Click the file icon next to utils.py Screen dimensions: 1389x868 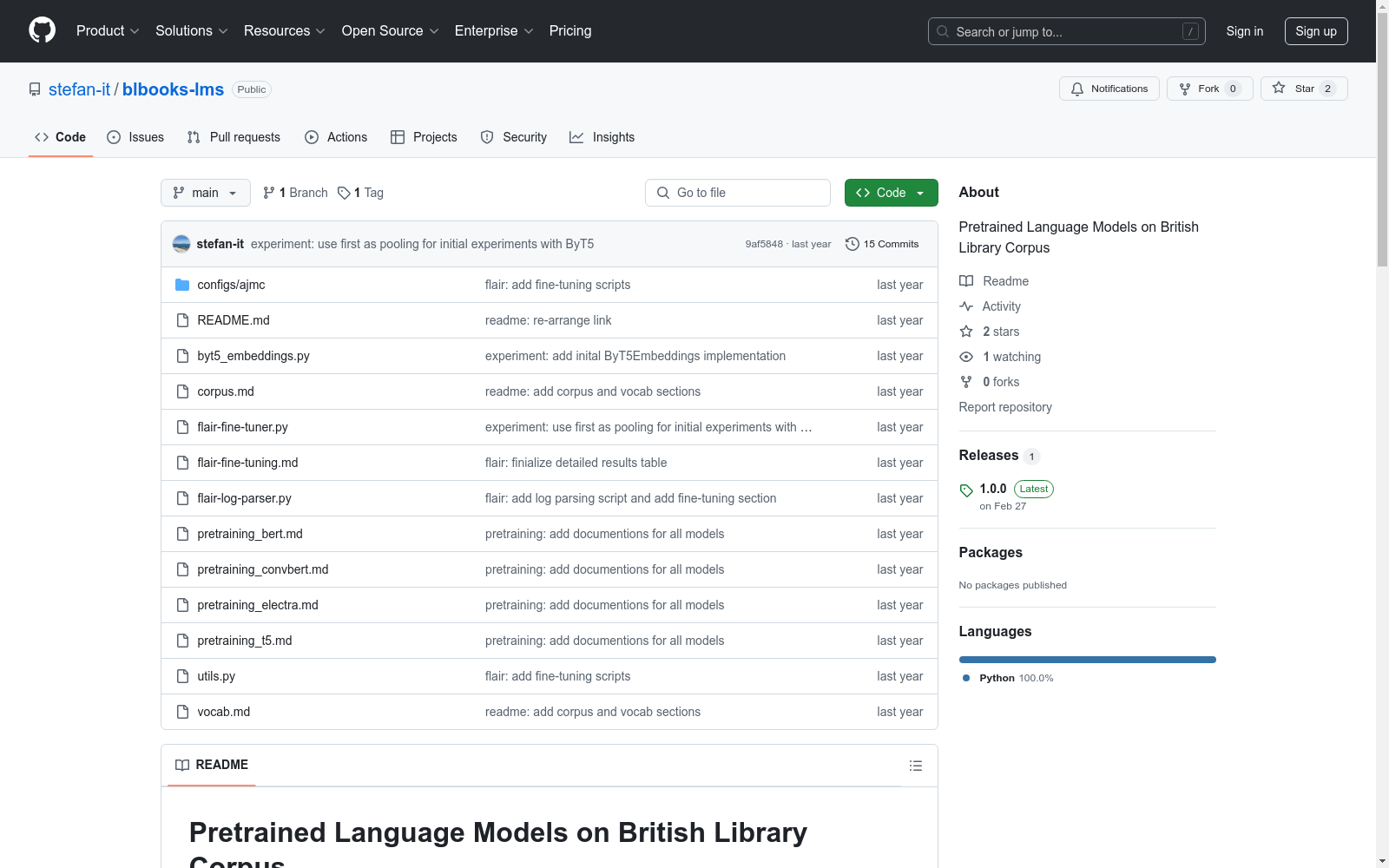tap(182, 676)
